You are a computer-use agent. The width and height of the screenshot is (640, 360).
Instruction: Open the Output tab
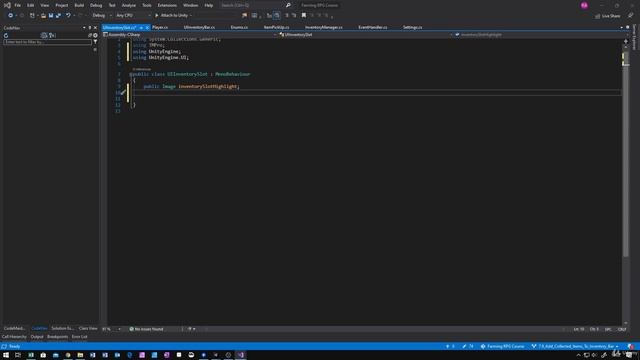[x=37, y=337]
